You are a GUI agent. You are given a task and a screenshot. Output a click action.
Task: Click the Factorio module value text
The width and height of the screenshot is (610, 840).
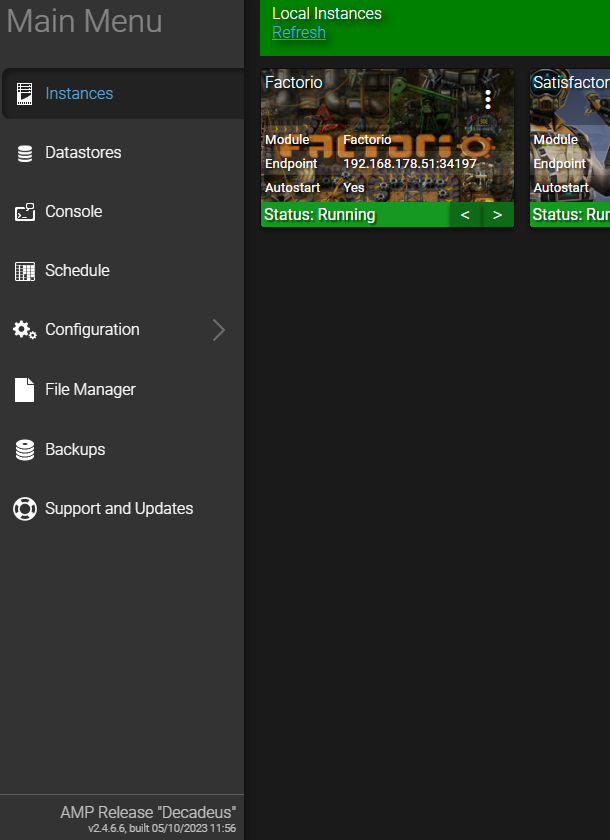click(x=367, y=139)
